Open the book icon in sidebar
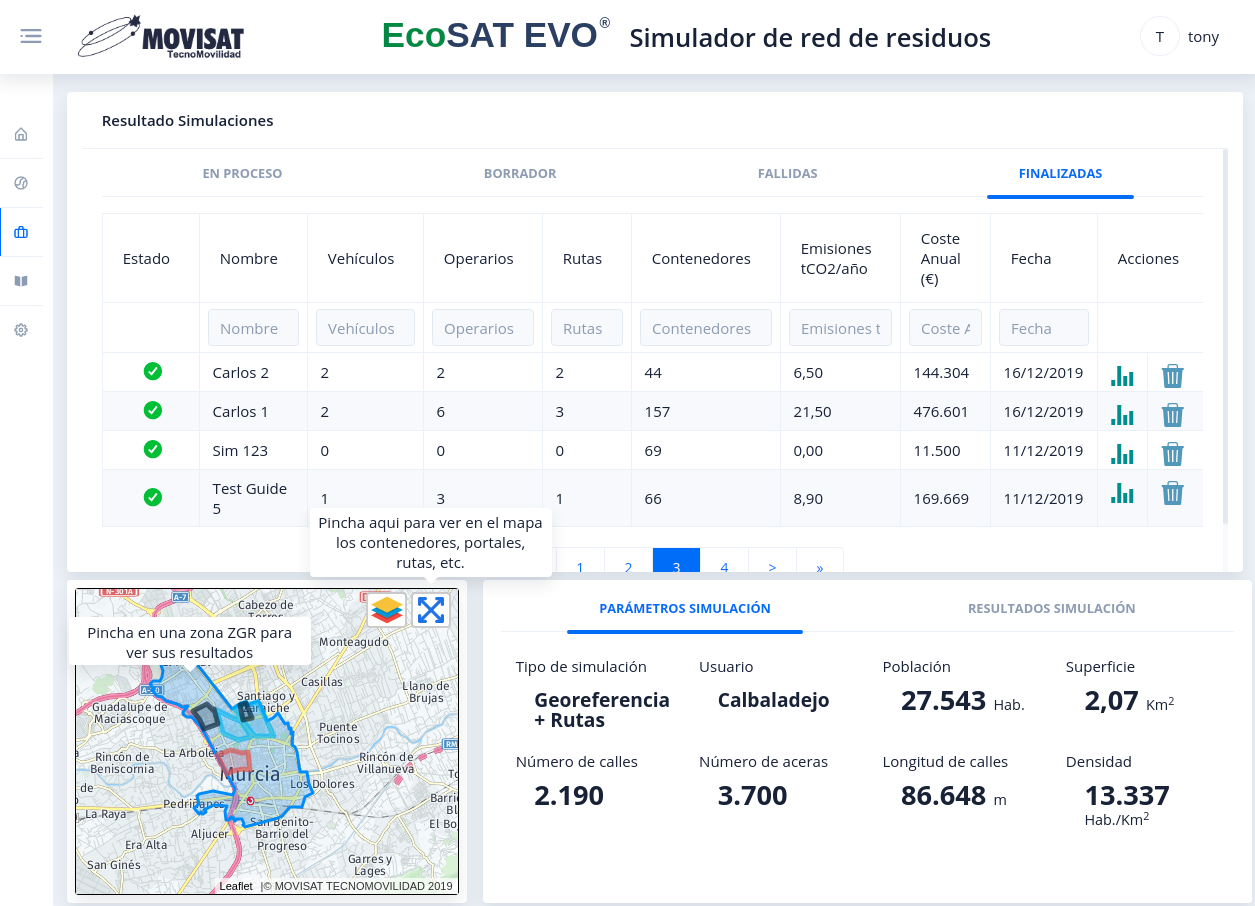Screen dimensions: 1255x906 click(x=21, y=281)
